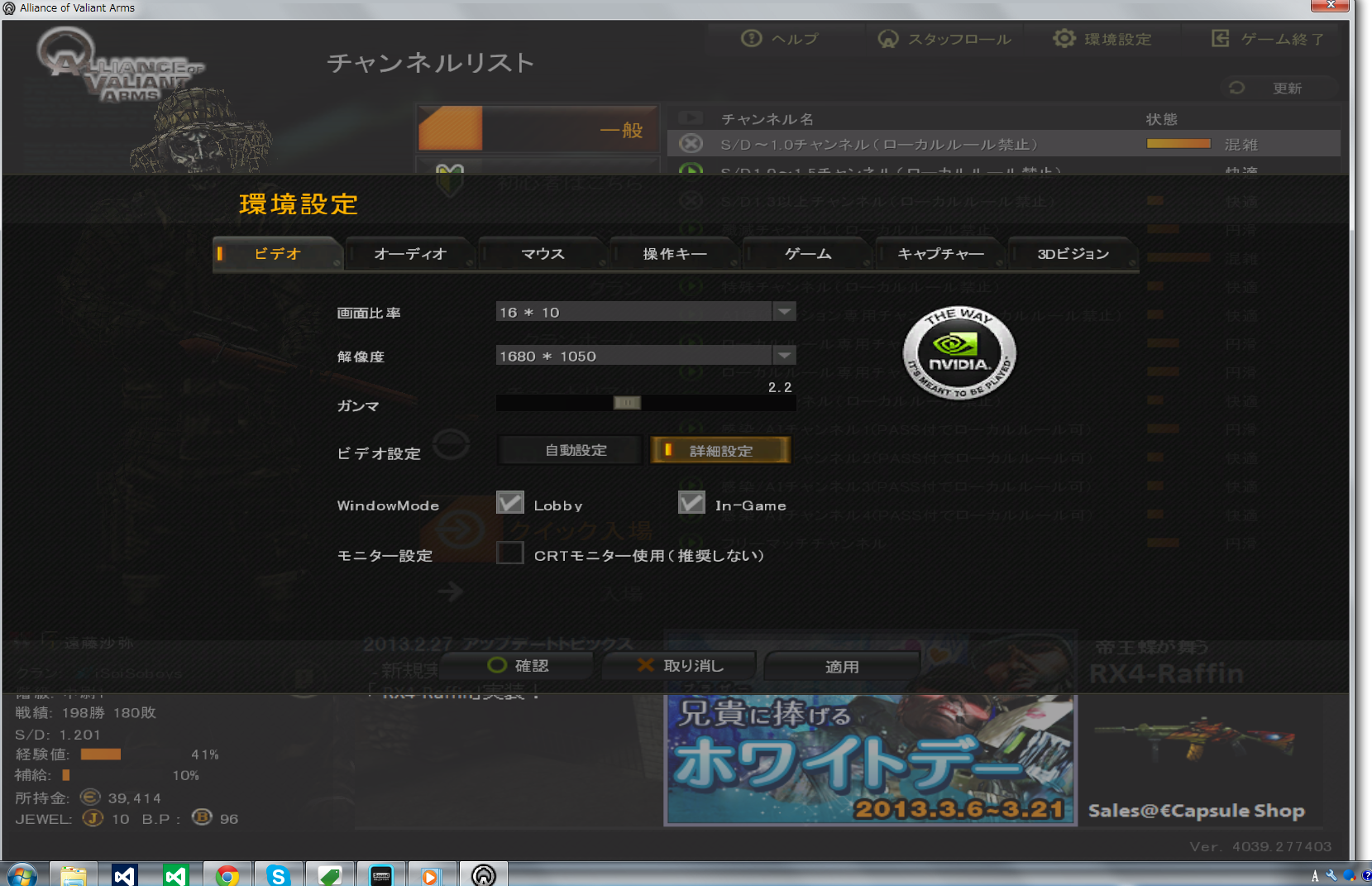Click the S/D: 1.201 stat
This screenshot has width=1372, height=886.
click(58, 735)
